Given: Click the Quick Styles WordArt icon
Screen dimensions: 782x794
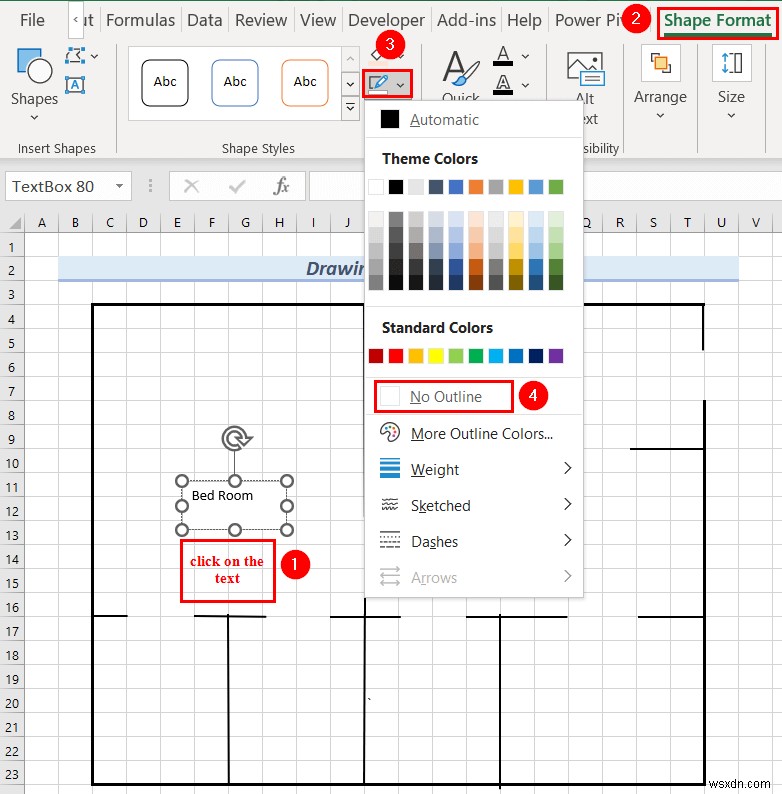Looking at the screenshot, I should (461, 71).
